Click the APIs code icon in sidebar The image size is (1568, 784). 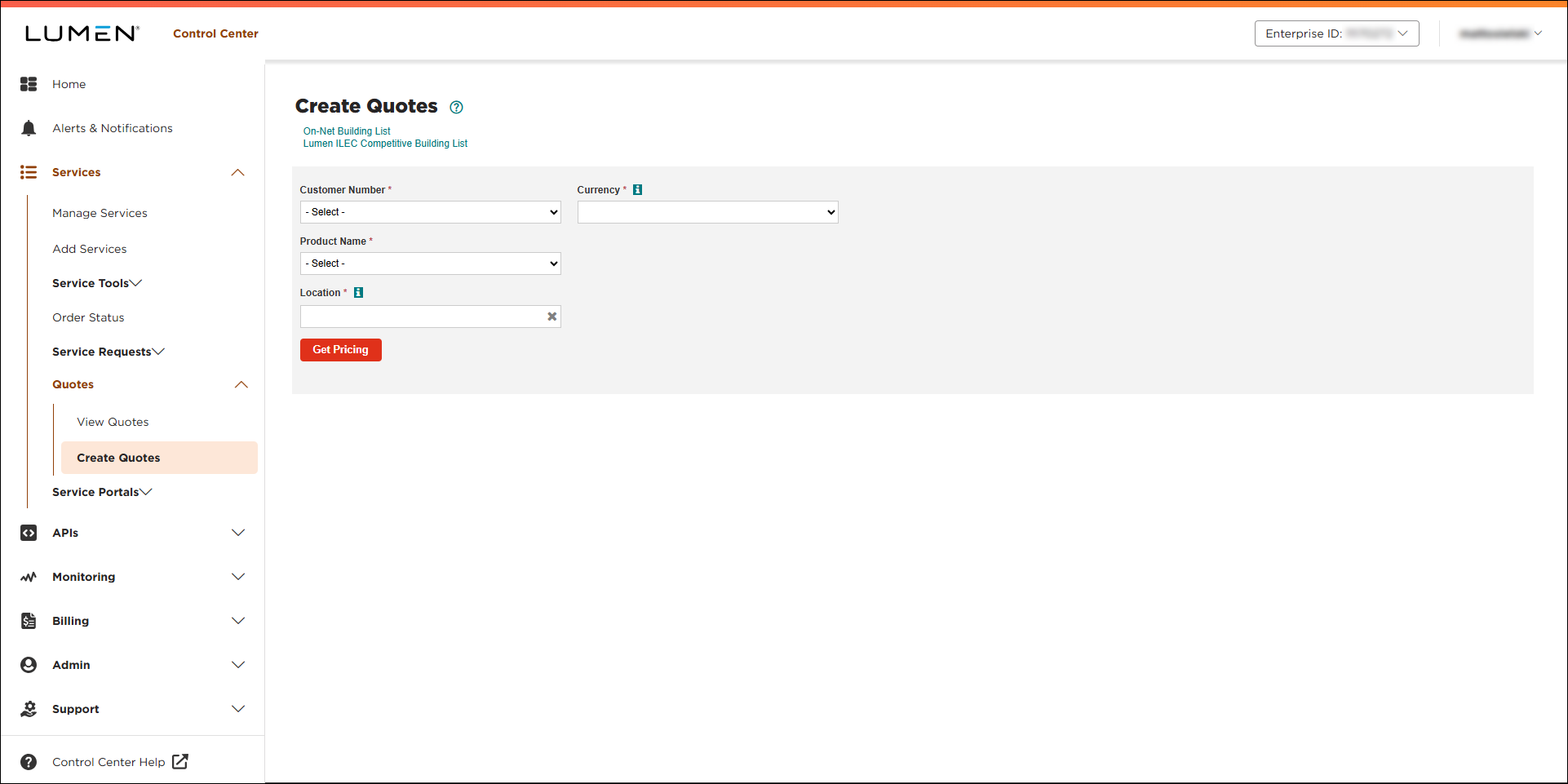pyautogui.click(x=29, y=533)
